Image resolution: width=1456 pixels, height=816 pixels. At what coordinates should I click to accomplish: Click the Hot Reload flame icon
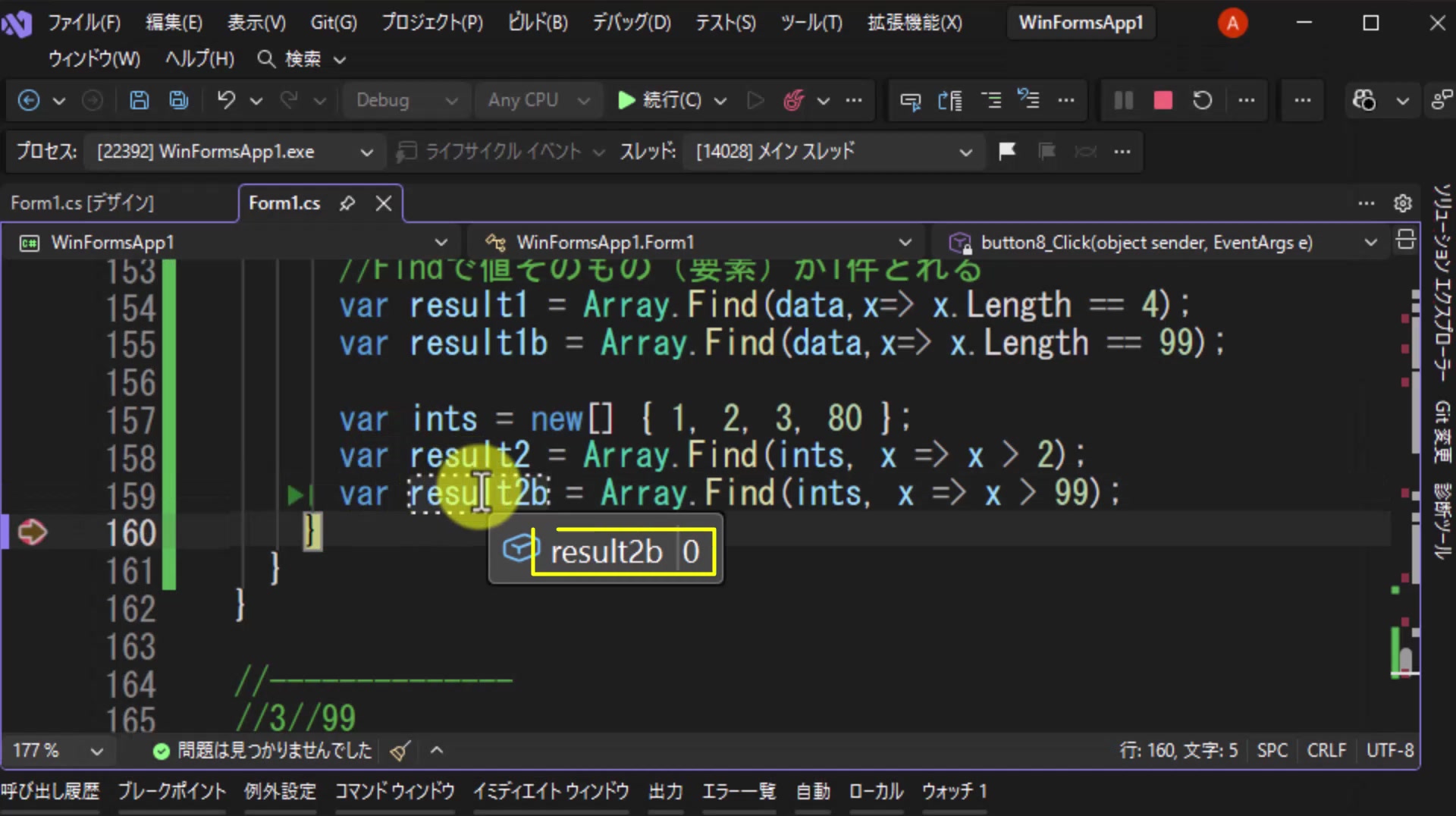pyautogui.click(x=793, y=100)
